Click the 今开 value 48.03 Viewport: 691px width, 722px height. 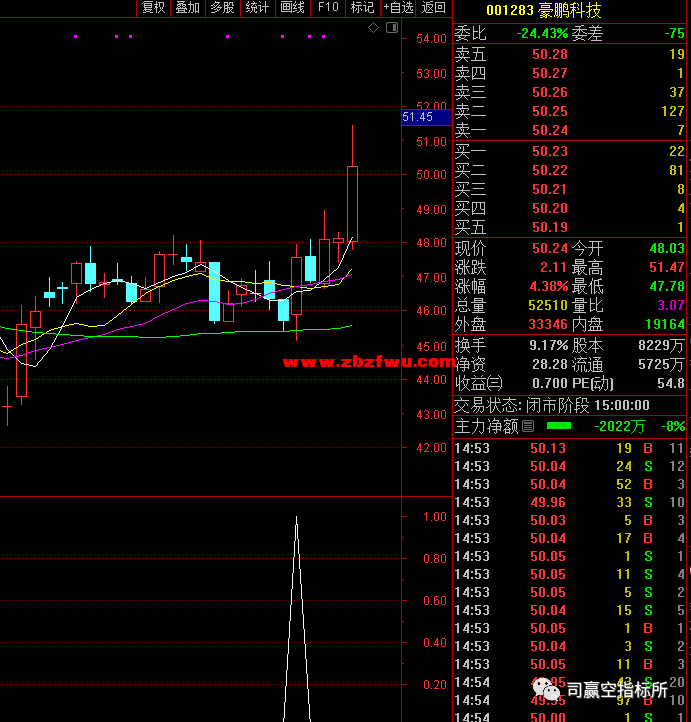[x=667, y=249]
